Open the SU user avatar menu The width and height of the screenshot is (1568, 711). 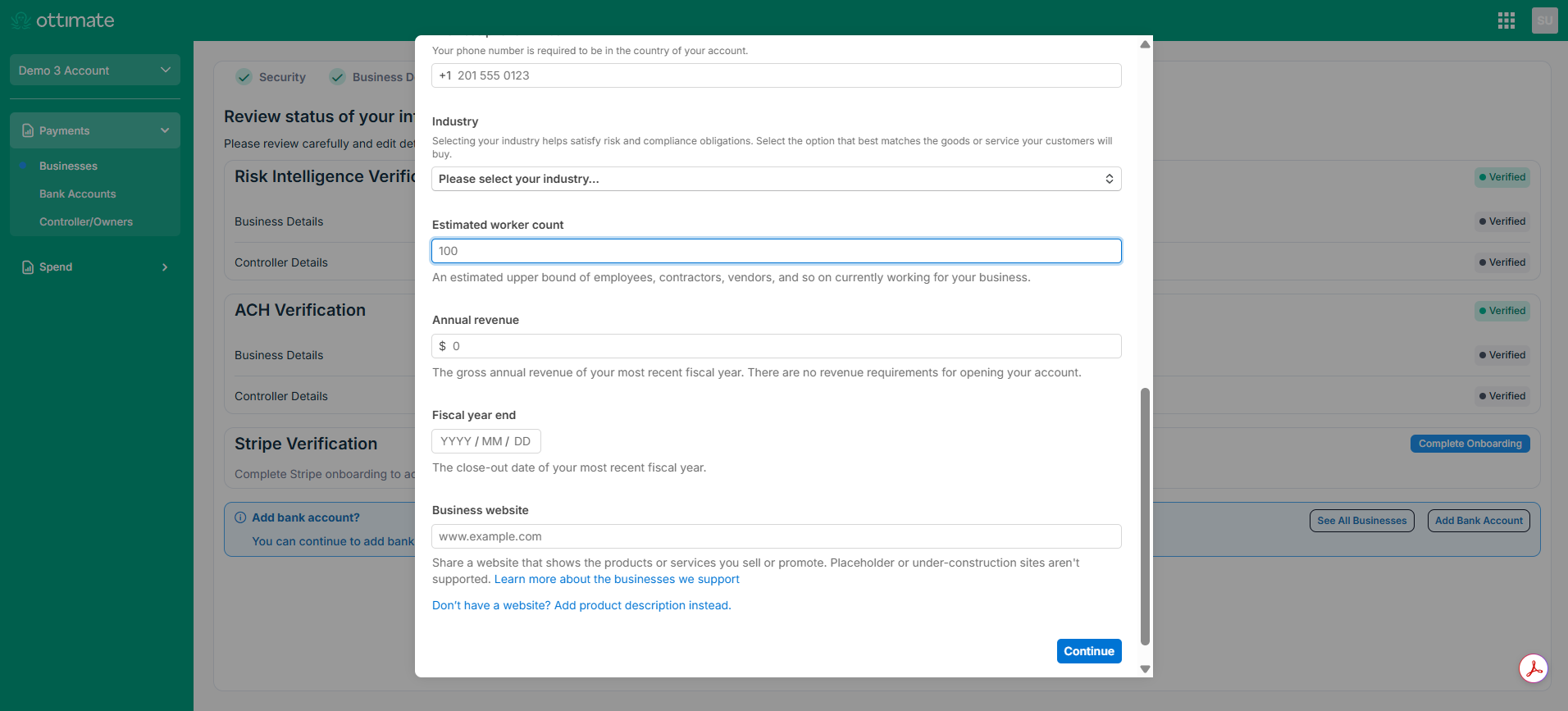1544,21
